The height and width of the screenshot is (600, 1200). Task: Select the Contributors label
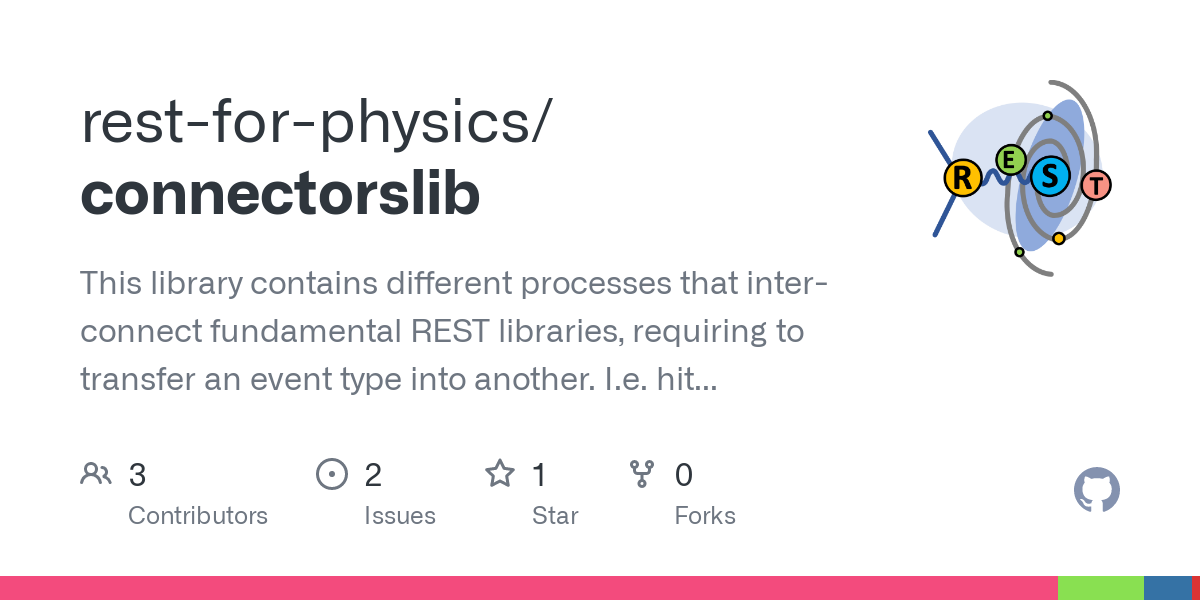[x=198, y=516]
